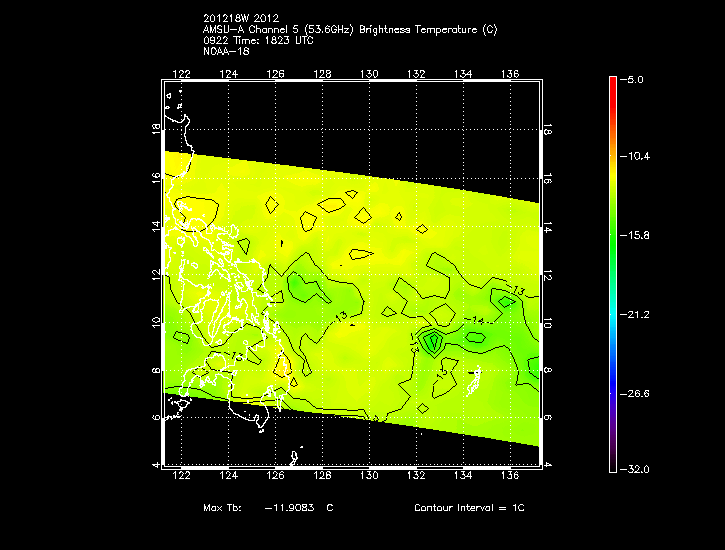Image resolution: width=725 pixels, height=550 pixels.
Task: Click the "132" longitude label on top axis
Action: point(416,74)
